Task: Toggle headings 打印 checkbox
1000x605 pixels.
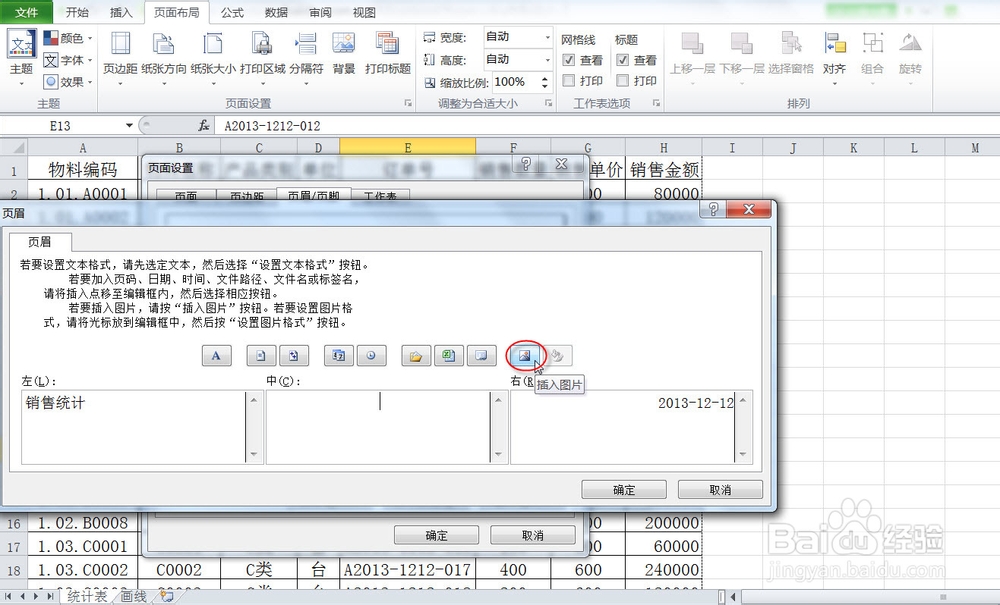Action: click(x=622, y=80)
